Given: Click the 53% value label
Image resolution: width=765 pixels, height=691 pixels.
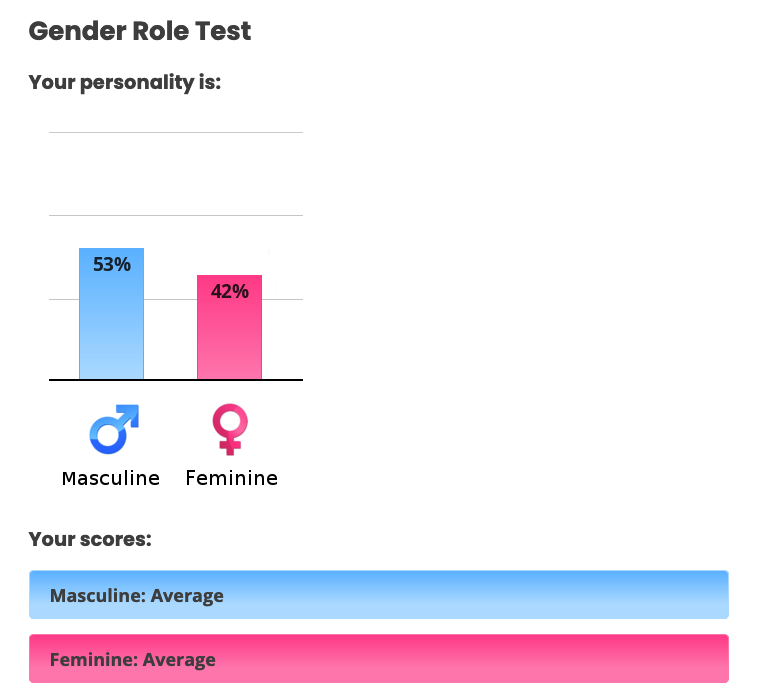Looking at the screenshot, I should click(x=112, y=265).
